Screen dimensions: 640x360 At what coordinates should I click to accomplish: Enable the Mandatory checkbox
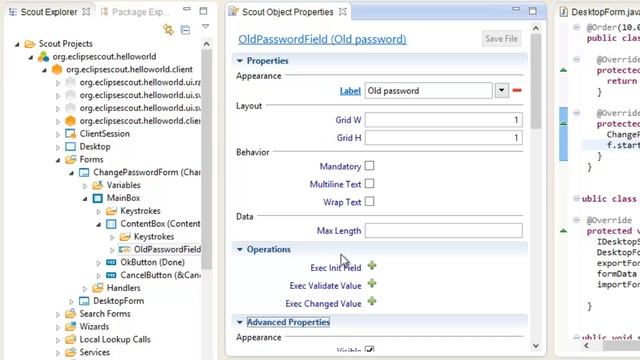pos(369,166)
